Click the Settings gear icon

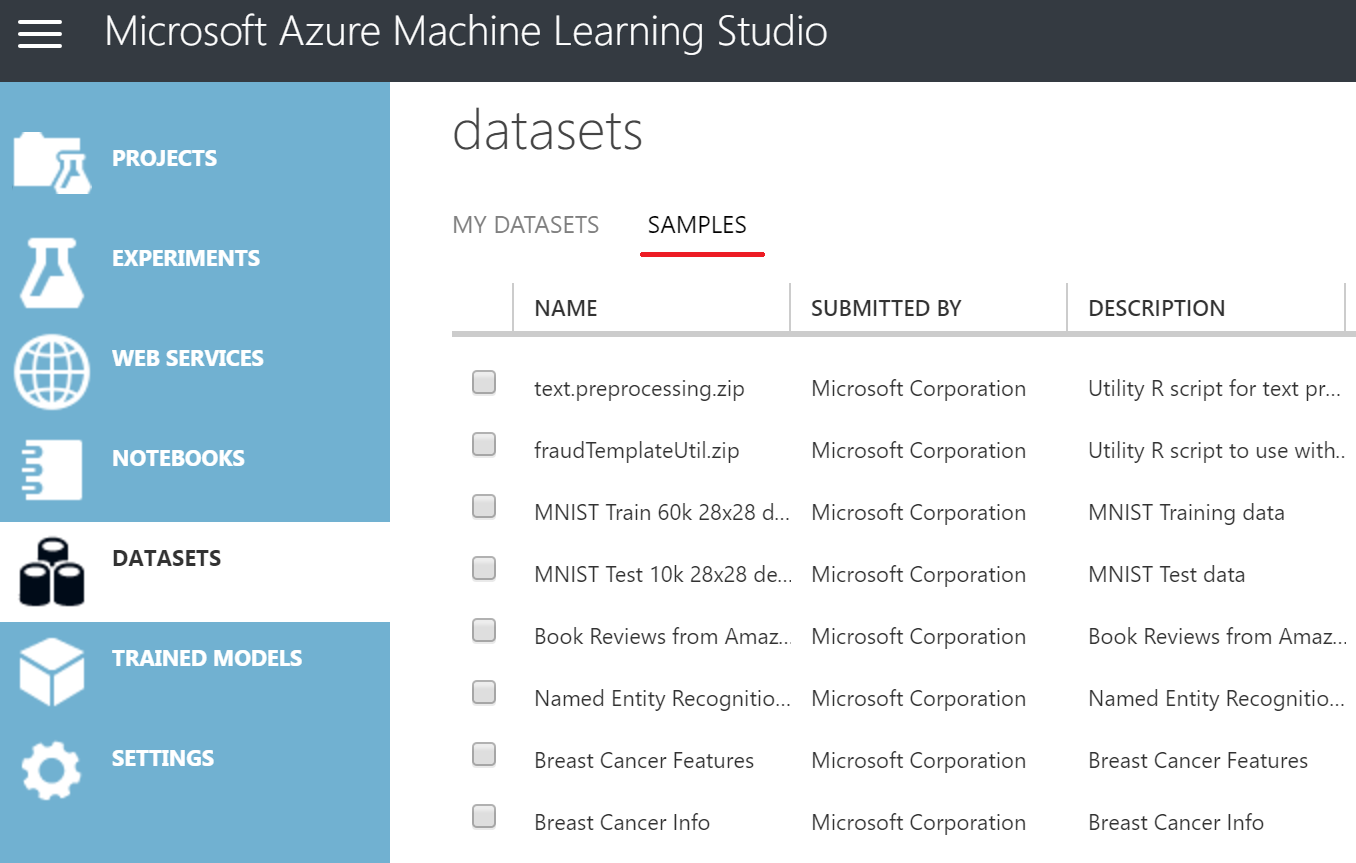click(52, 770)
